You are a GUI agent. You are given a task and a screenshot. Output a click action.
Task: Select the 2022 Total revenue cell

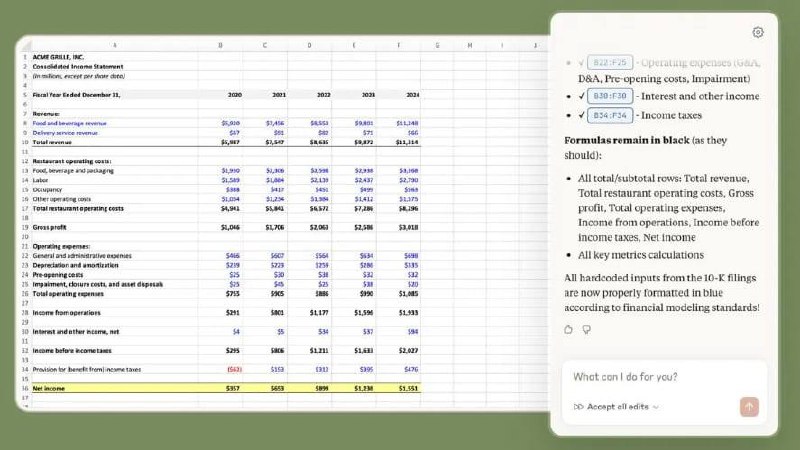[319, 142]
